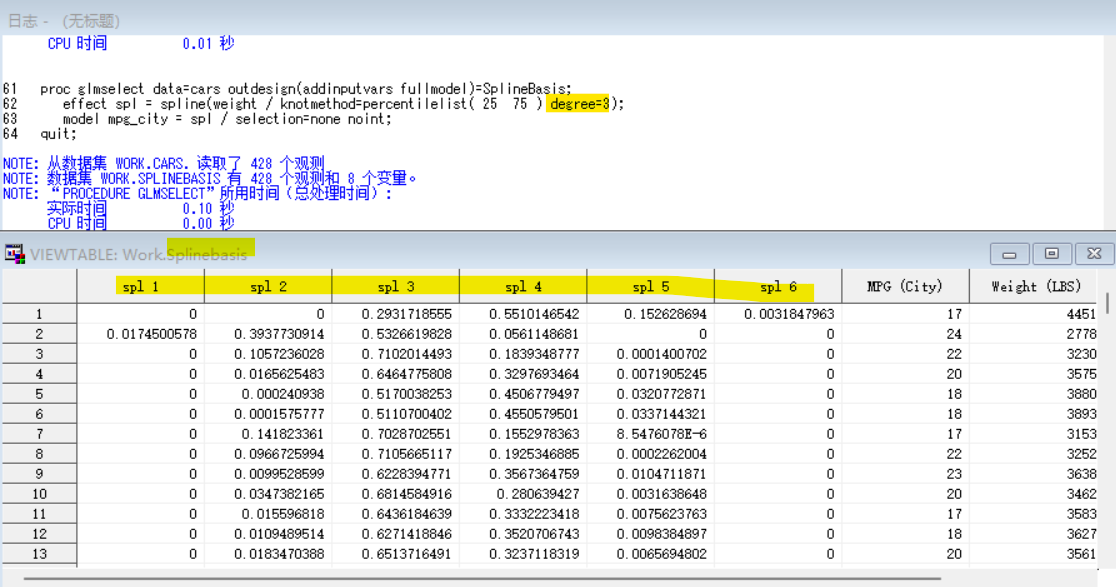Select the spl 4 column header
The image size is (1116, 587).
coord(523,287)
